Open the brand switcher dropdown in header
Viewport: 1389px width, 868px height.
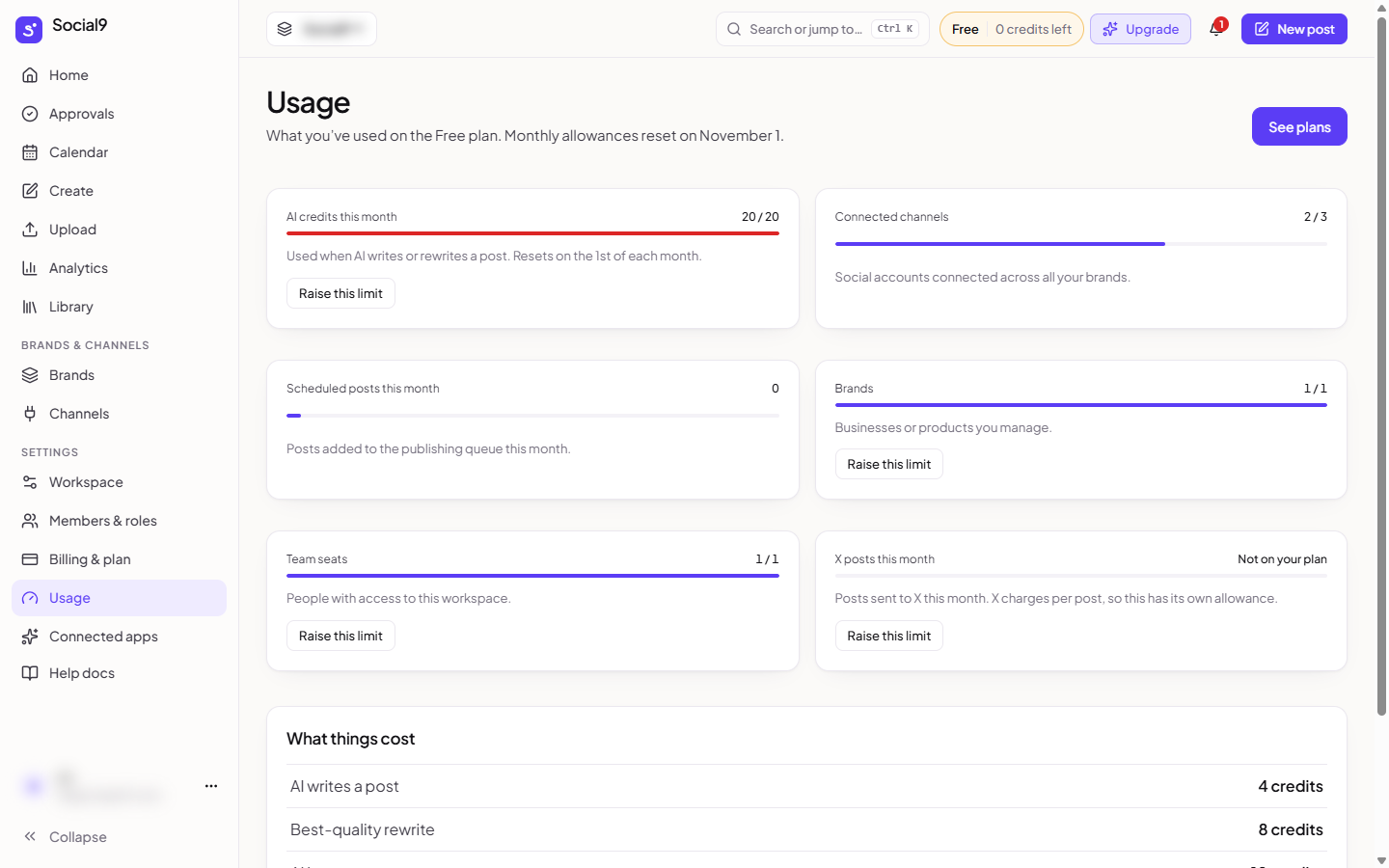[x=321, y=29]
